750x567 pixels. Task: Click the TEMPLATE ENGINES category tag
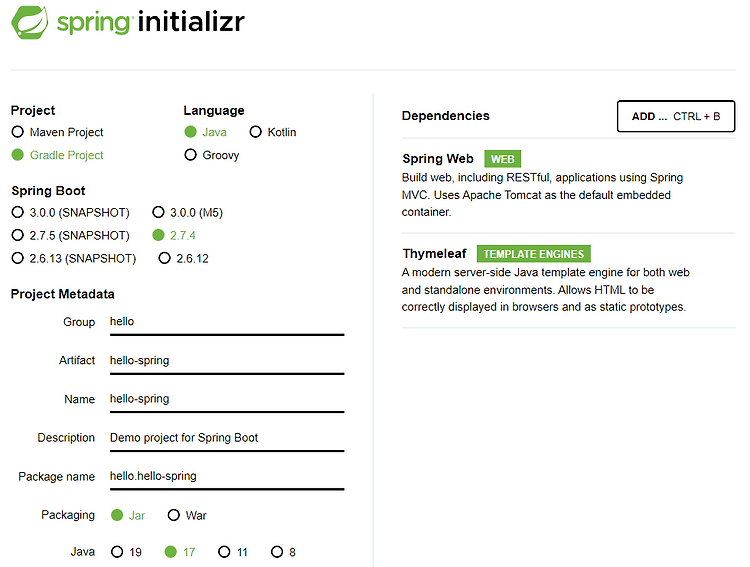(533, 254)
